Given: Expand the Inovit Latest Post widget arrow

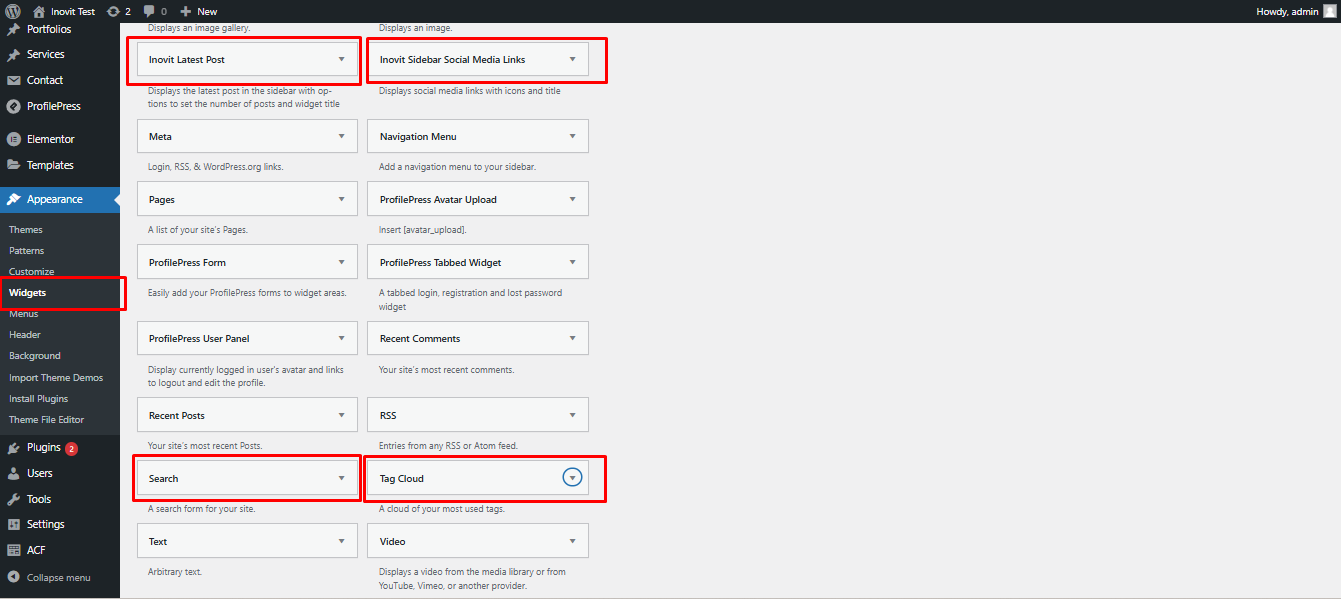Looking at the screenshot, I should point(341,59).
